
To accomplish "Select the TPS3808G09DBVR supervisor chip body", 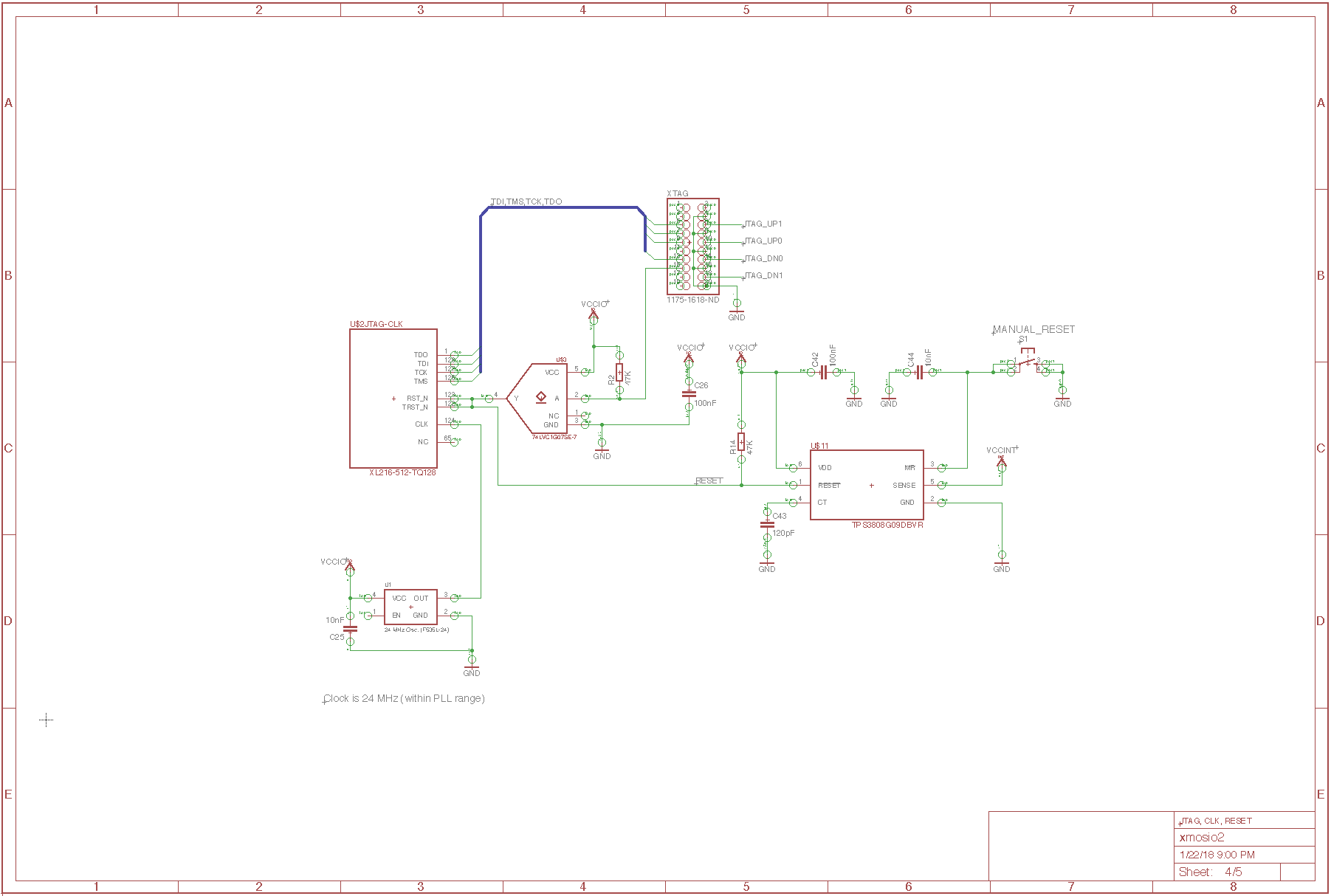I will tap(867, 485).
